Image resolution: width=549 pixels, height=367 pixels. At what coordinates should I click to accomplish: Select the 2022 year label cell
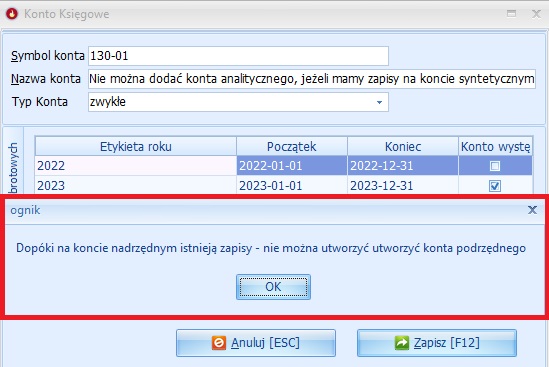tap(136, 166)
